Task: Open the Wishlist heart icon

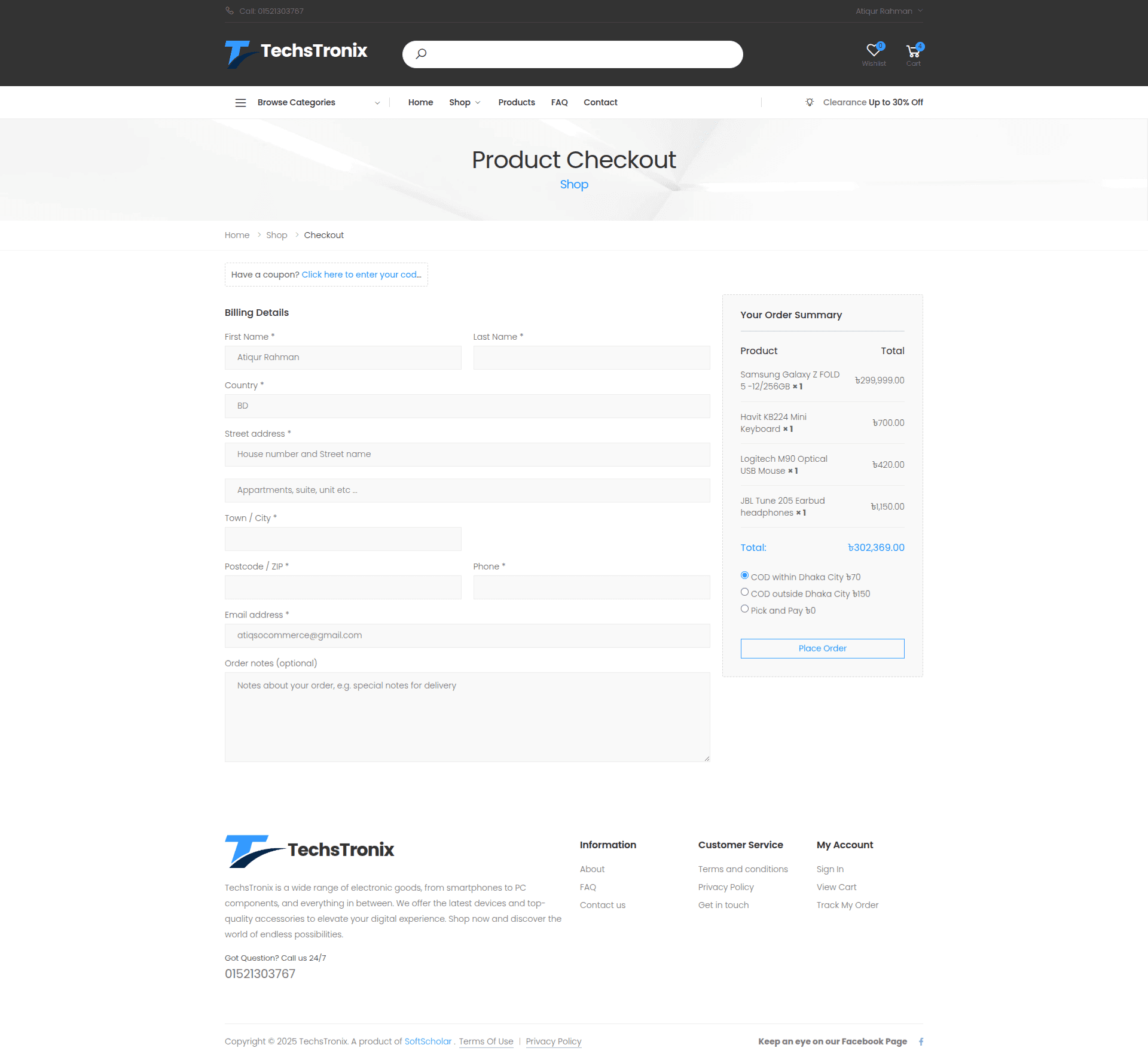Action: 874,51
